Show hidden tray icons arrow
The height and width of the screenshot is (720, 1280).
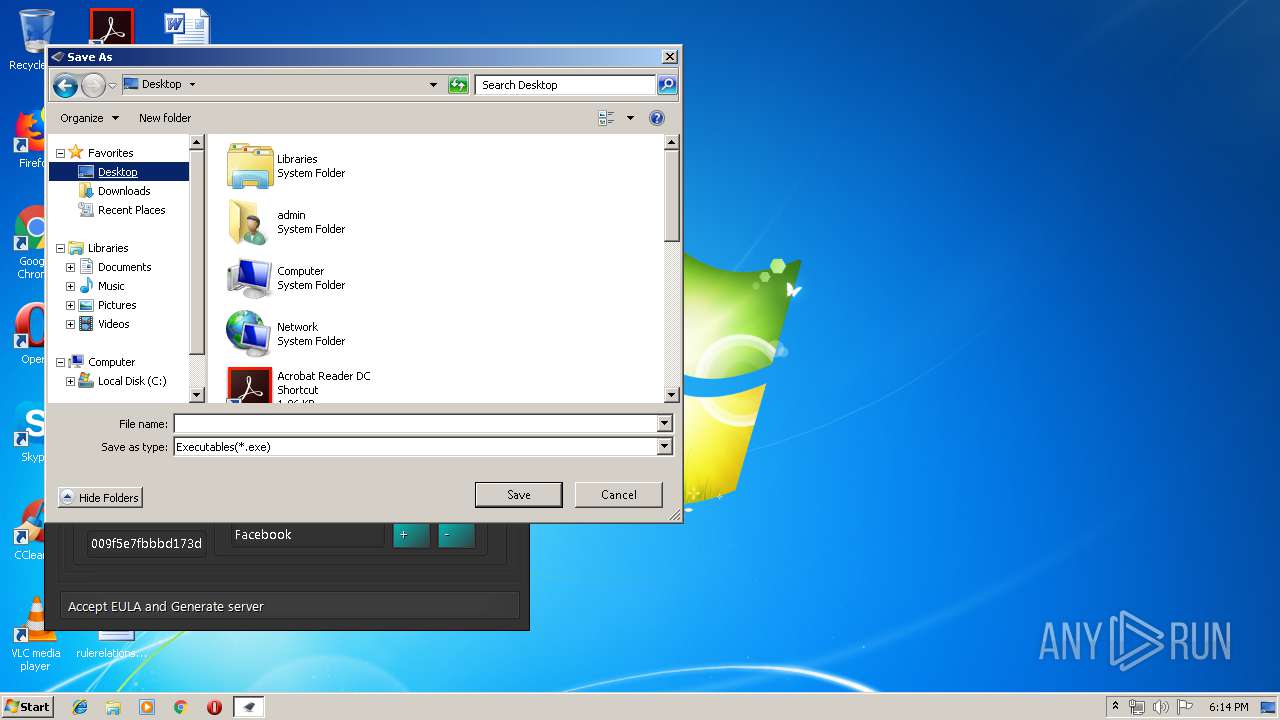click(1115, 707)
